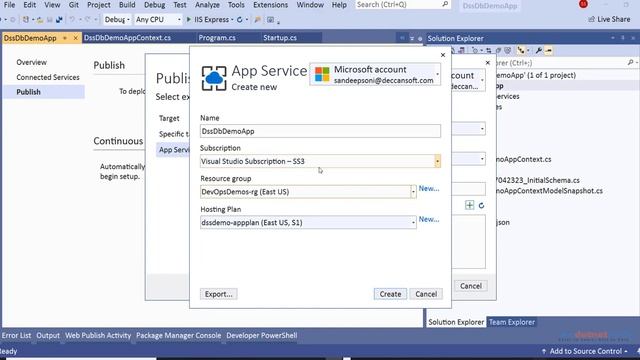Click New... link beside Hosting Plan
This screenshot has width=640, height=360.
click(x=429, y=219)
